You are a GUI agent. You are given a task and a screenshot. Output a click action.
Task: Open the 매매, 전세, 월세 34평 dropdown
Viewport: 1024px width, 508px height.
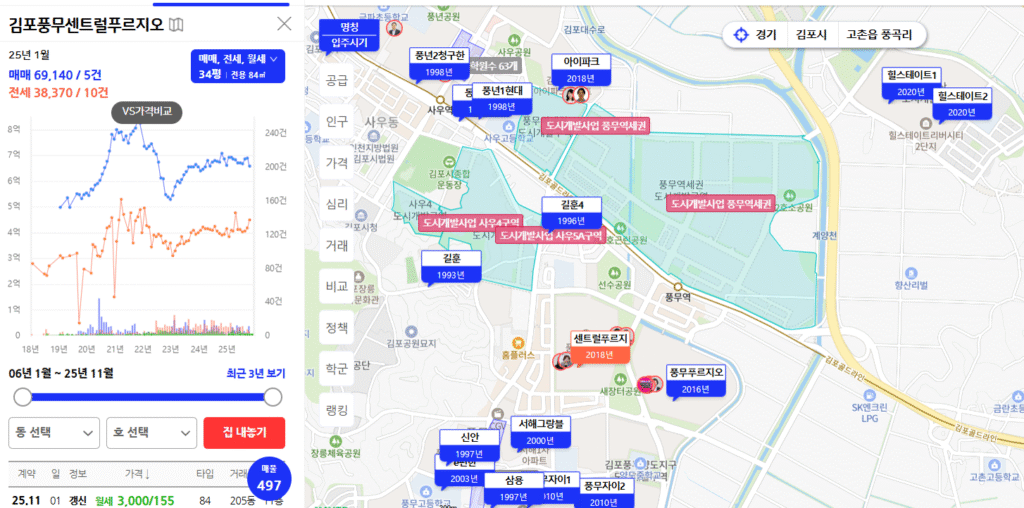tap(237, 66)
